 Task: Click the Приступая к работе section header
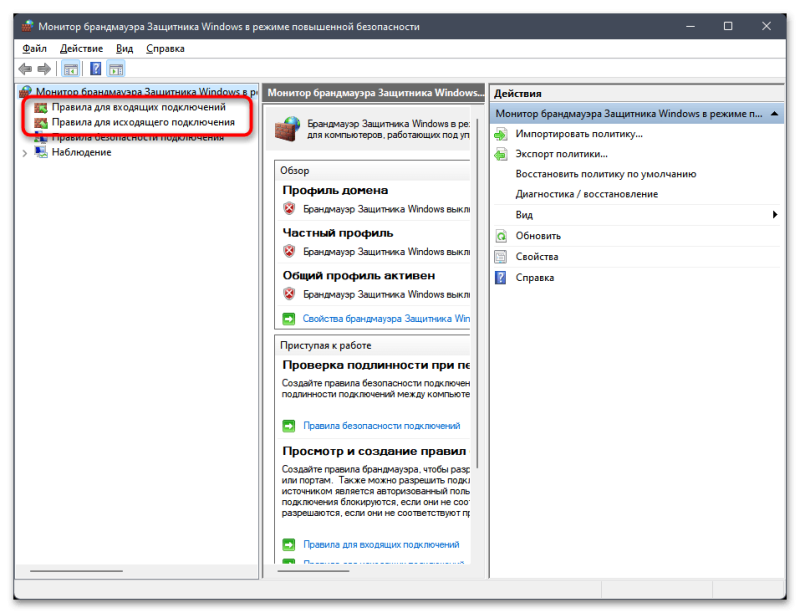[x=372, y=346]
